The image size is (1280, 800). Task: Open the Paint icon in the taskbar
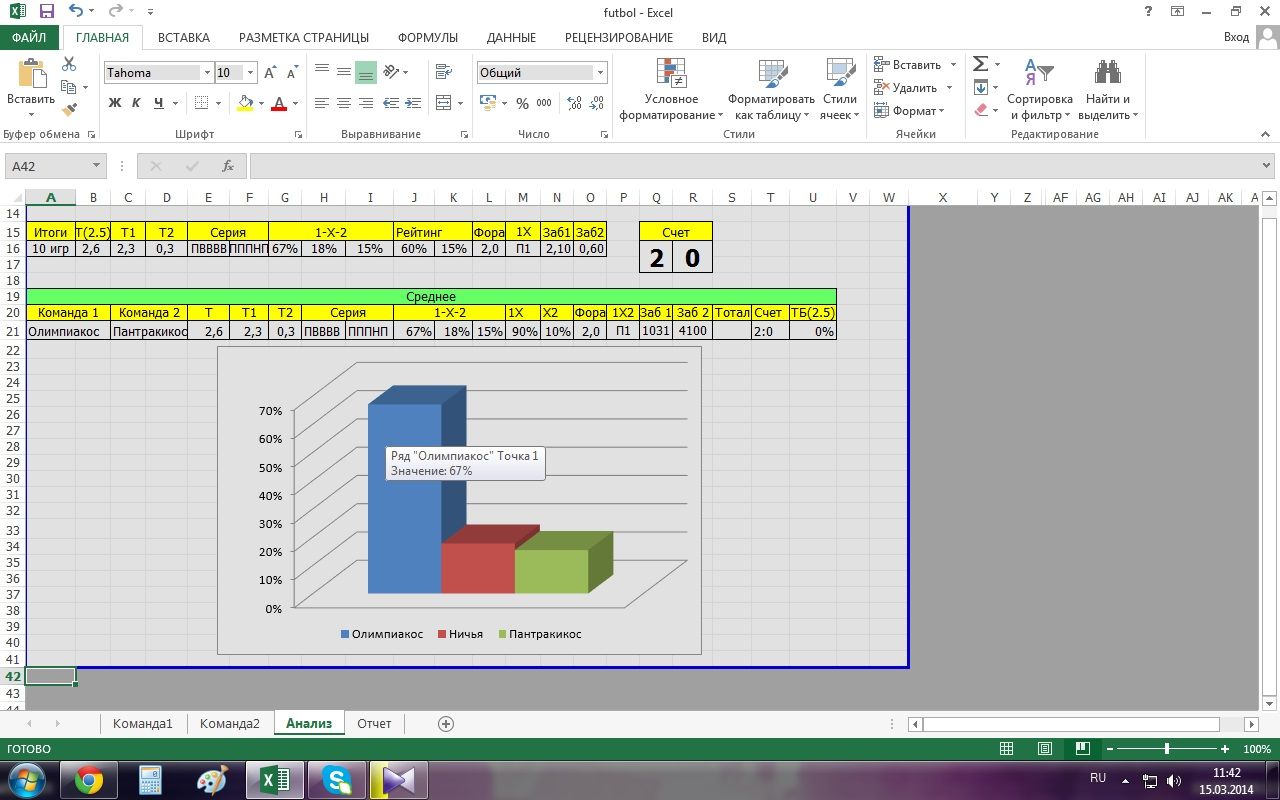click(x=212, y=780)
